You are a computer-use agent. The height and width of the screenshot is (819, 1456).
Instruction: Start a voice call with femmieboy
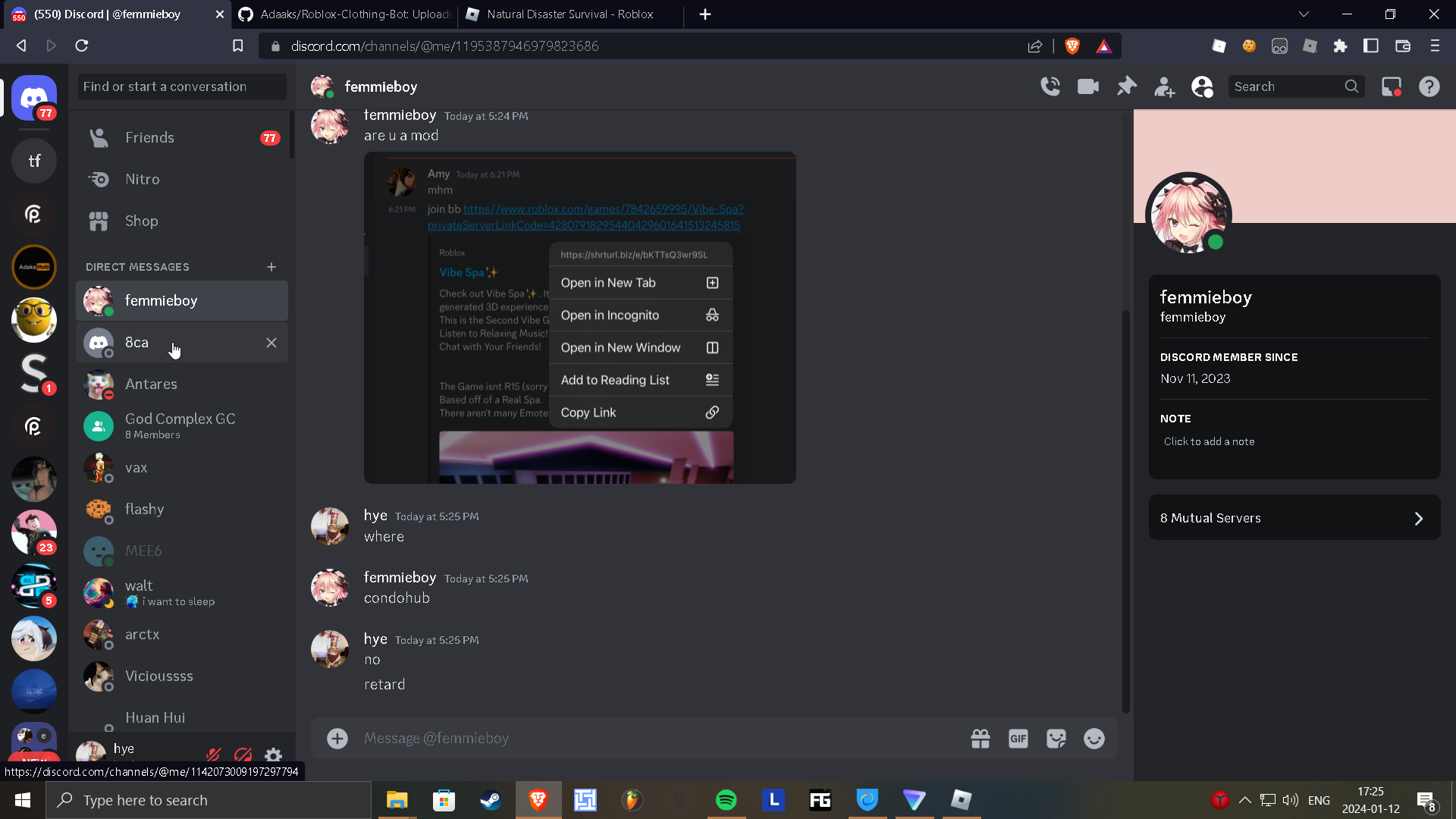click(1050, 86)
